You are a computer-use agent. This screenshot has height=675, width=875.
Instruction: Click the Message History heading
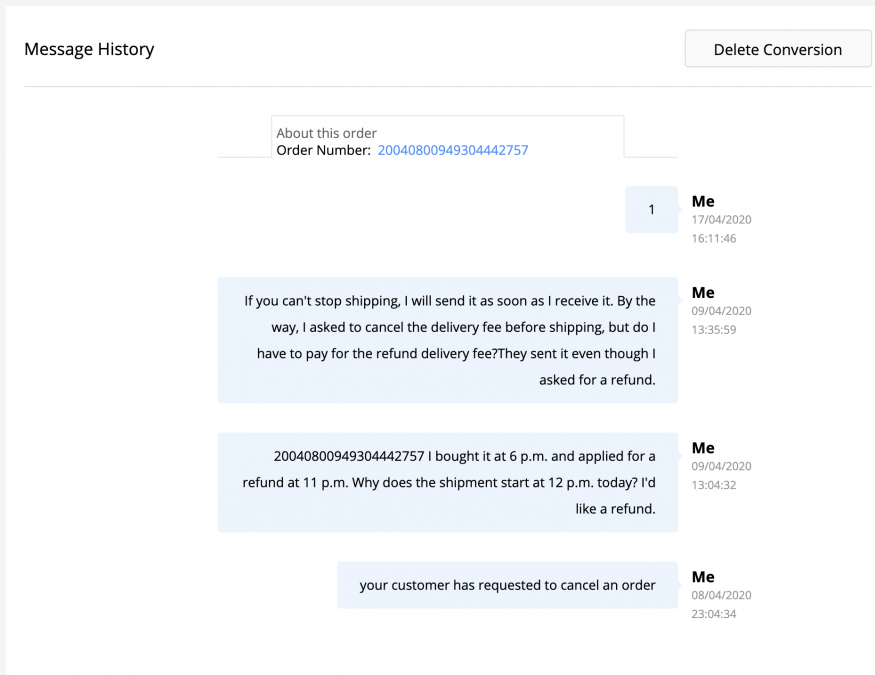pos(89,49)
